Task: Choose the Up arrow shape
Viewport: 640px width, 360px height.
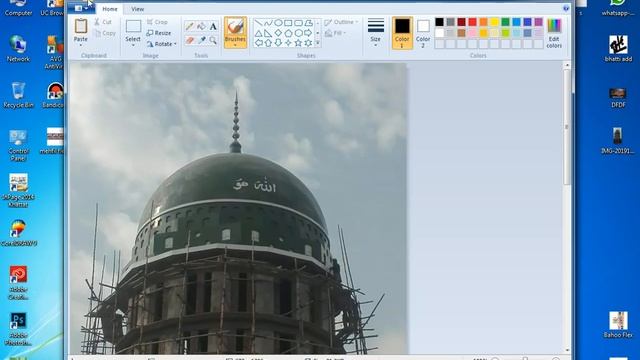Action: click(268, 43)
